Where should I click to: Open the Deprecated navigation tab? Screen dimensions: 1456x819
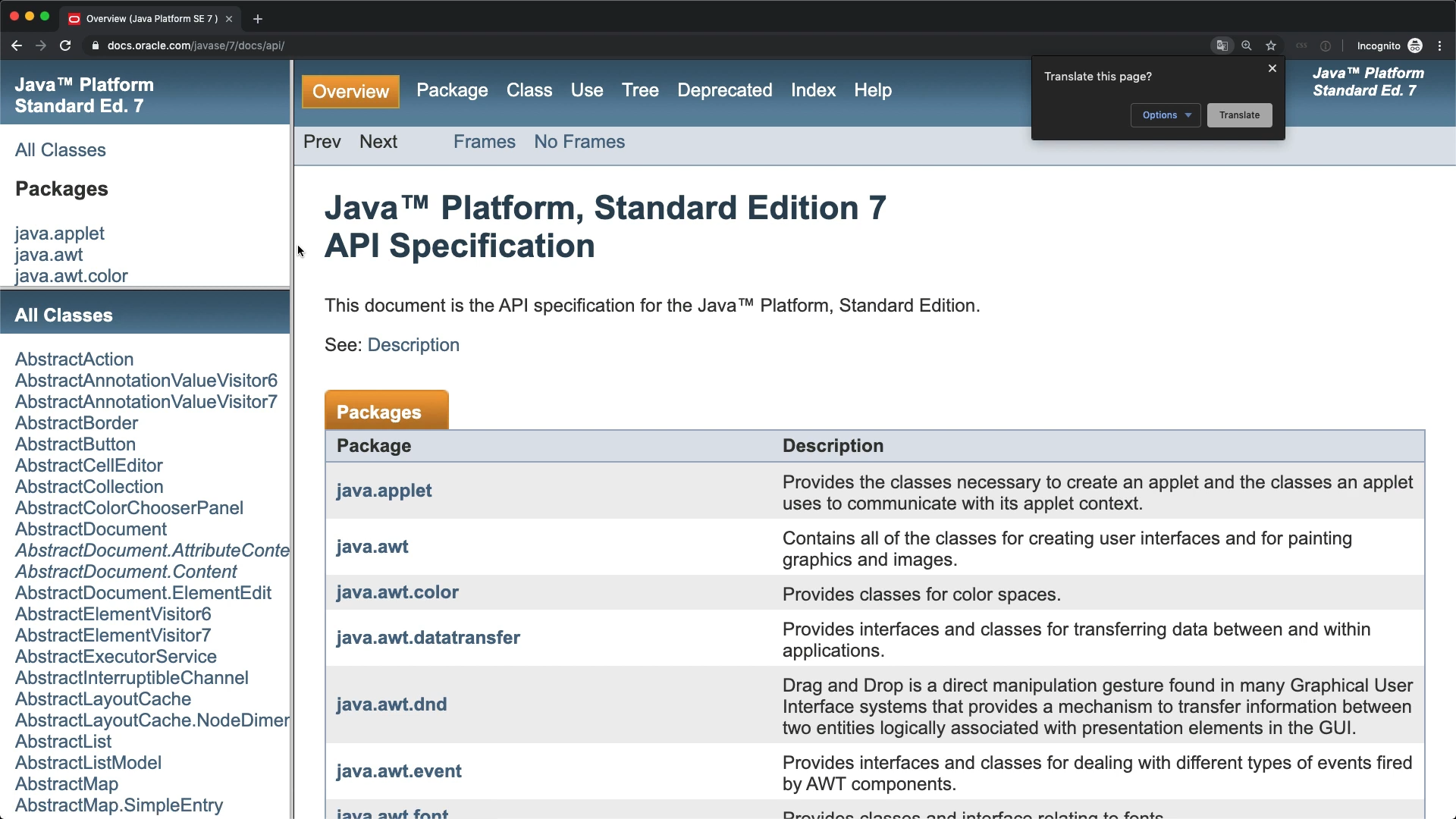[x=724, y=90]
